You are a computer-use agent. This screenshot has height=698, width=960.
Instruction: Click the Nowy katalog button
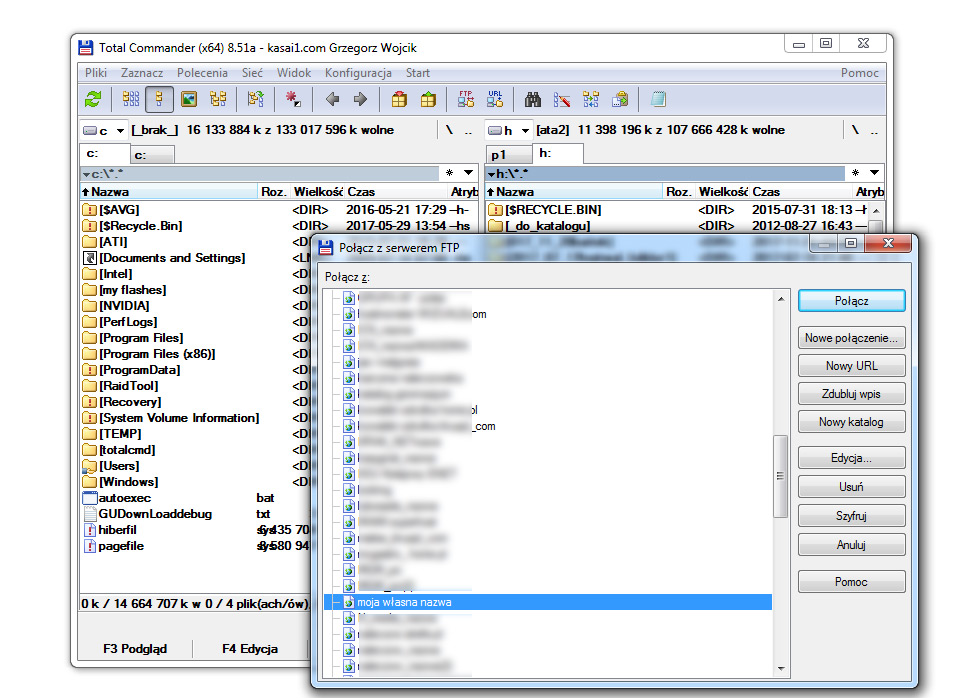(852, 422)
